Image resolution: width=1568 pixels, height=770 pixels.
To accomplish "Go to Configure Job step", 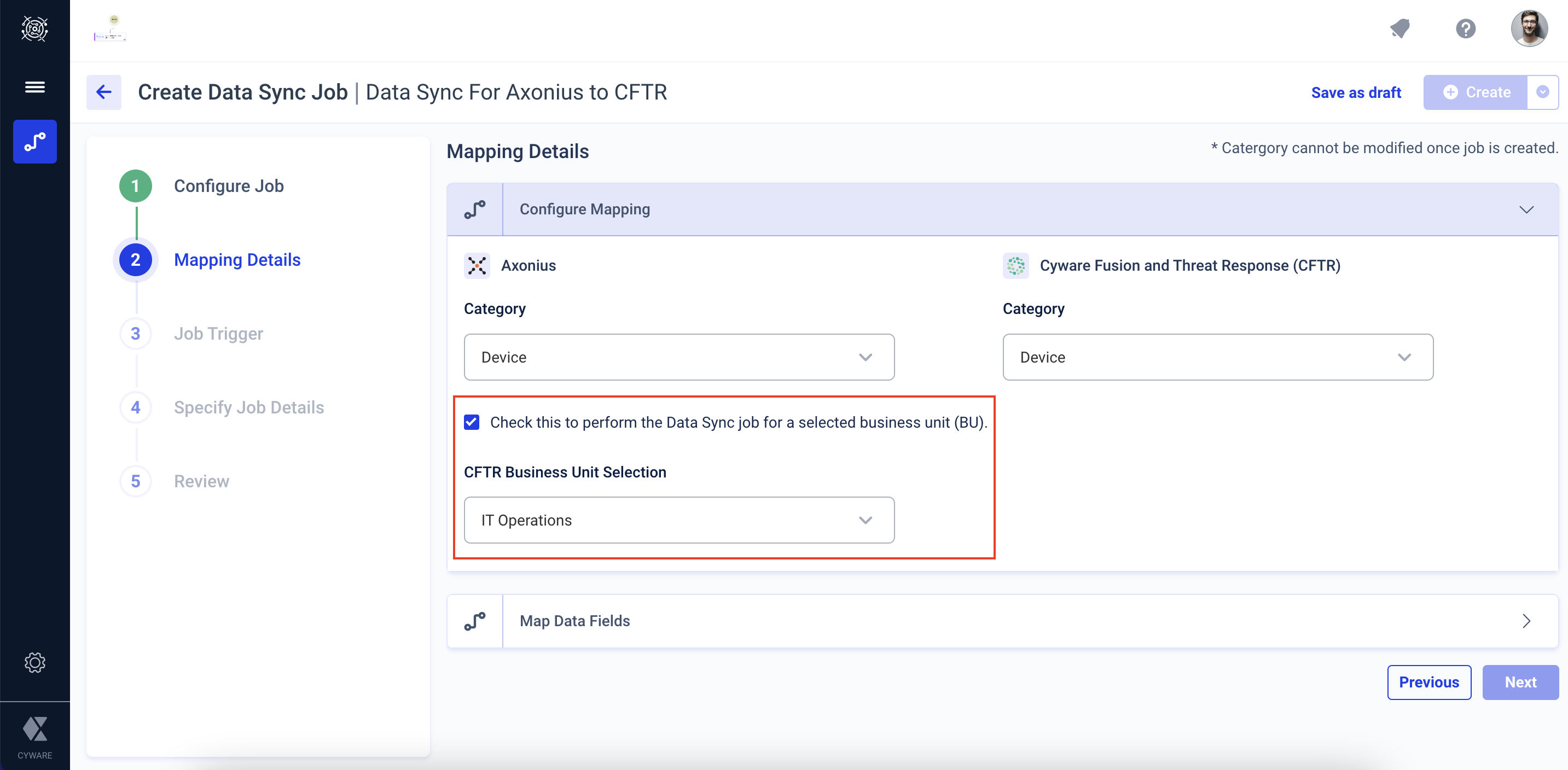I will point(228,186).
